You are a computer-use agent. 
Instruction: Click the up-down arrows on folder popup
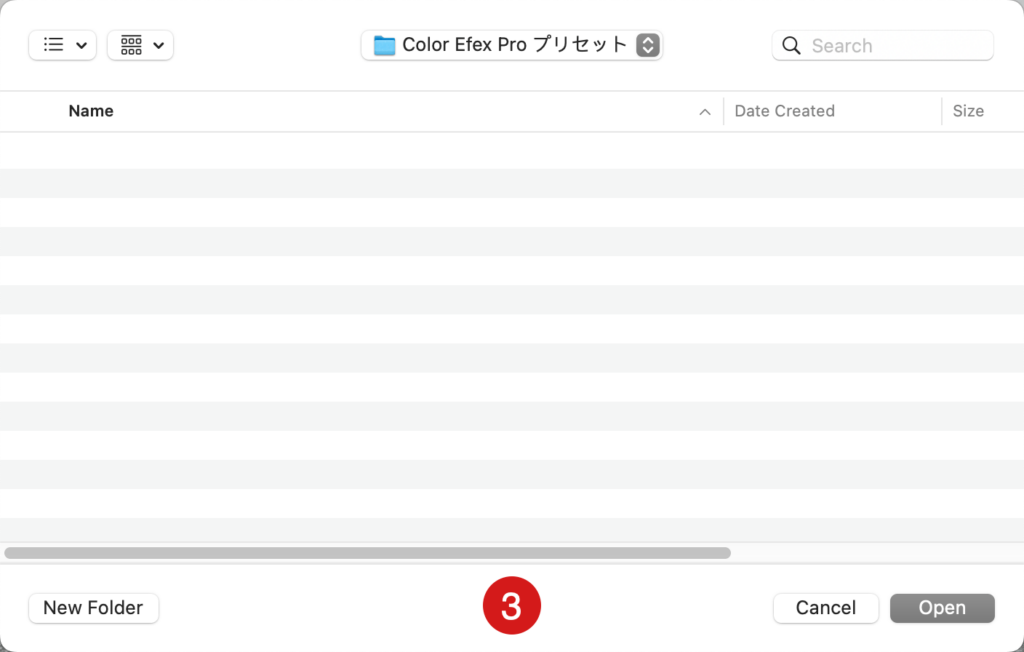[648, 45]
